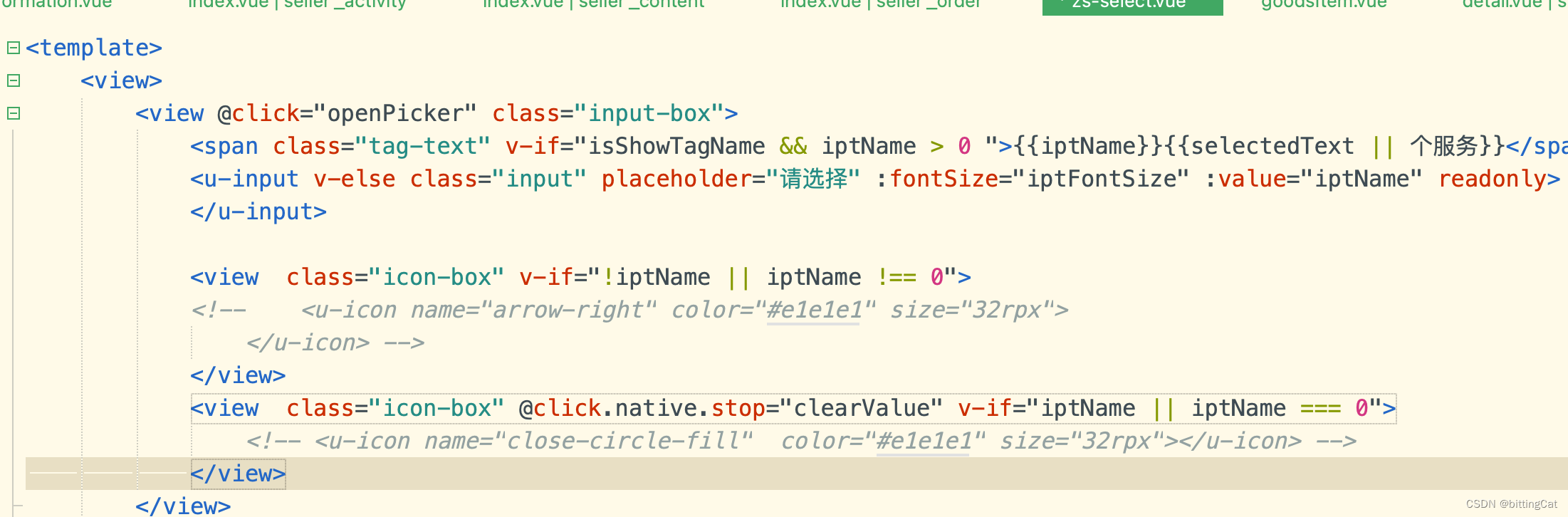Image resolution: width=1568 pixels, height=517 pixels.
Task: Click the iptFontSize binding value
Action: tap(1101, 179)
